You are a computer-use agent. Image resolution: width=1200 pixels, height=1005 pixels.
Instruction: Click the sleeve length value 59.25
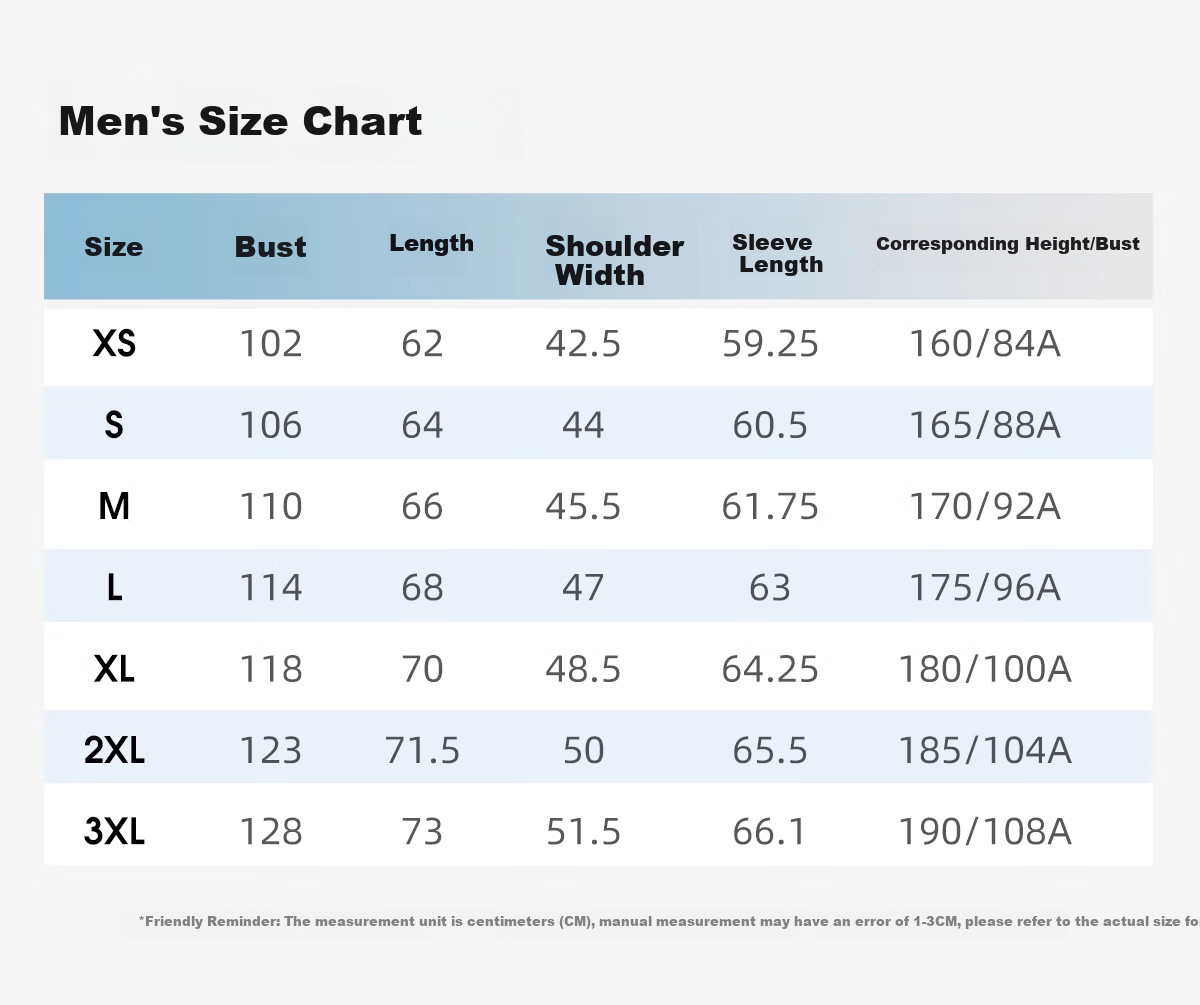(770, 344)
